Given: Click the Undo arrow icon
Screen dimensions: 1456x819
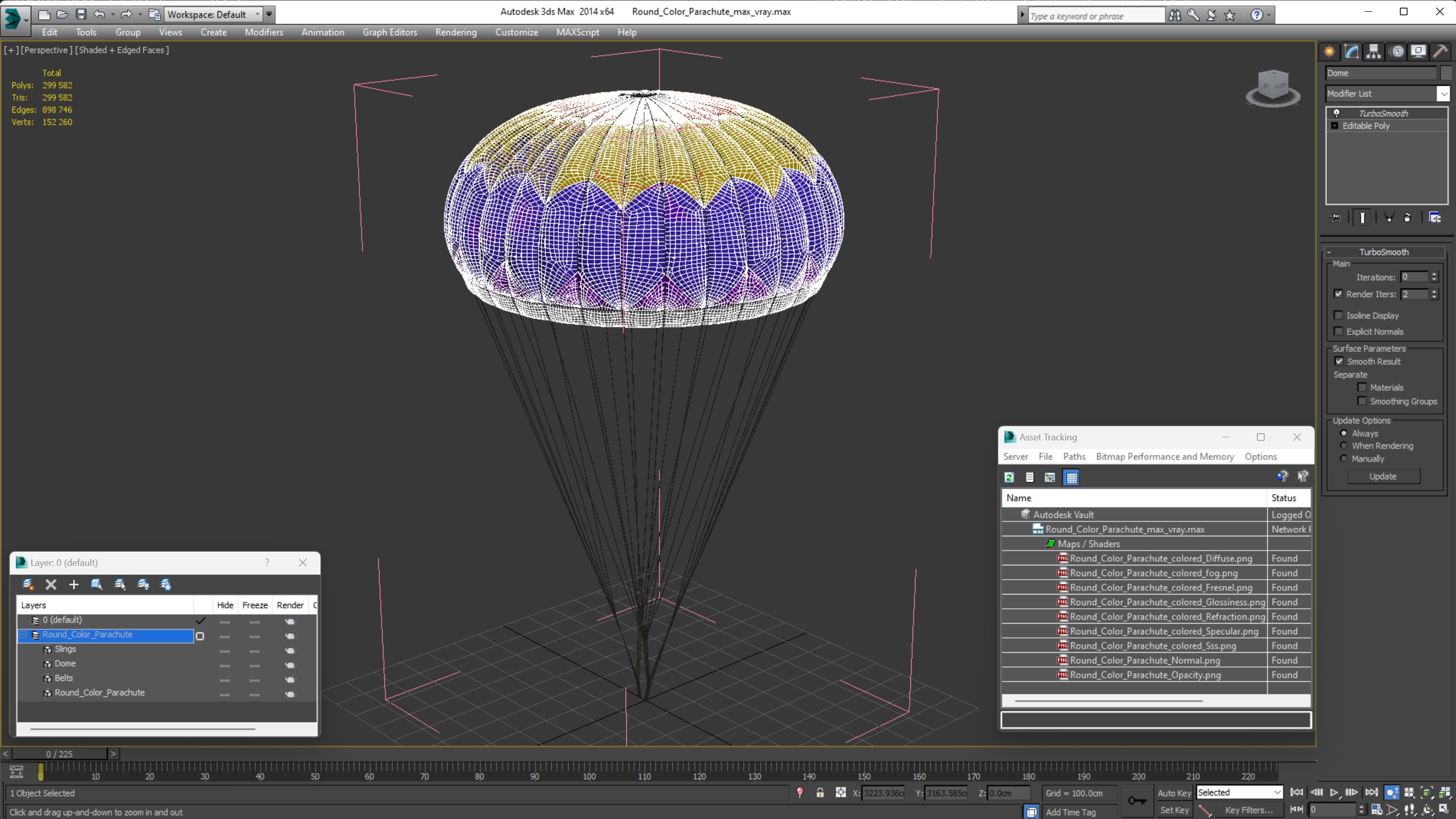Looking at the screenshot, I should tap(100, 14).
